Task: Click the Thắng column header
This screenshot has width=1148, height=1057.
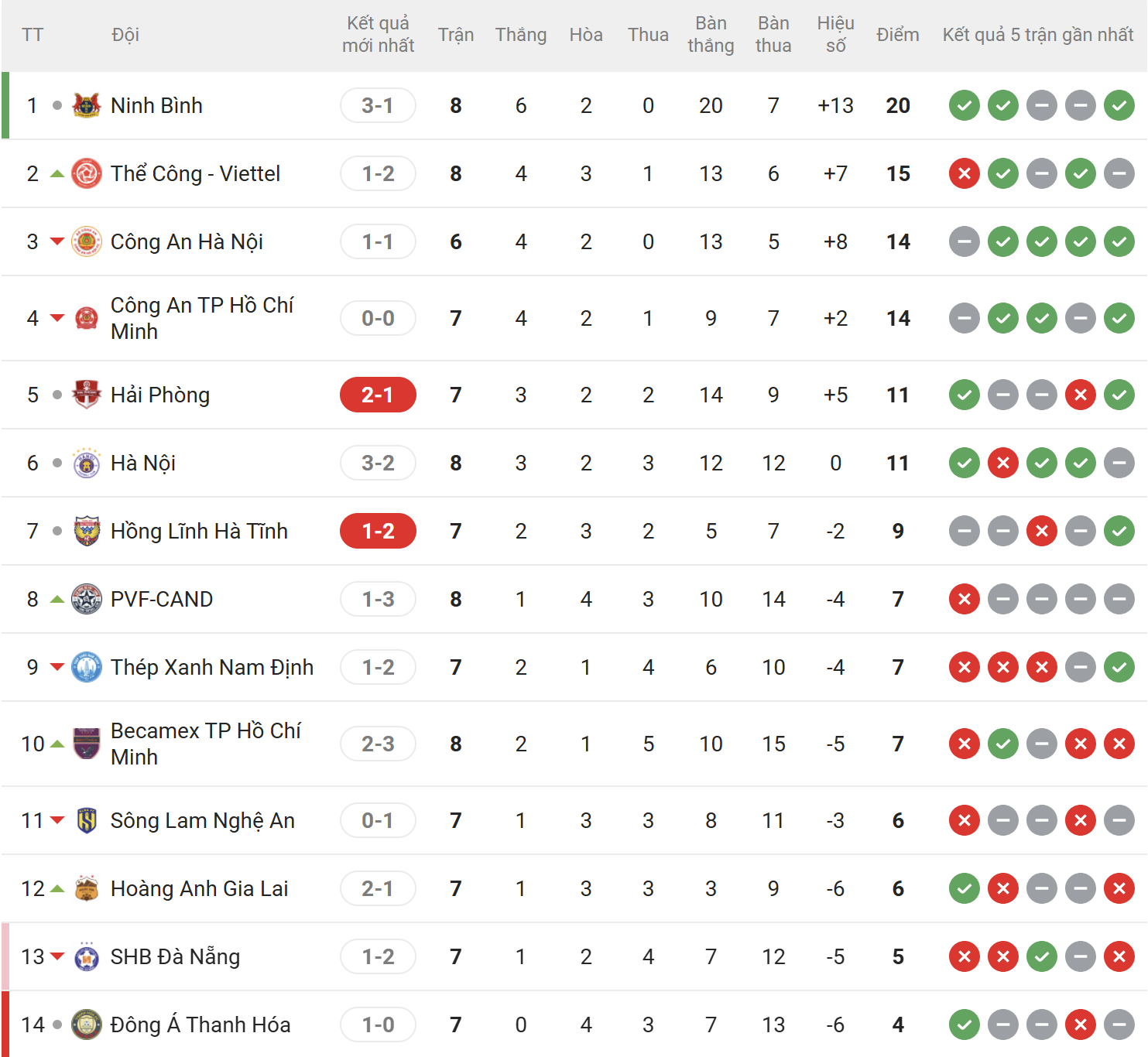Action: click(521, 35)
